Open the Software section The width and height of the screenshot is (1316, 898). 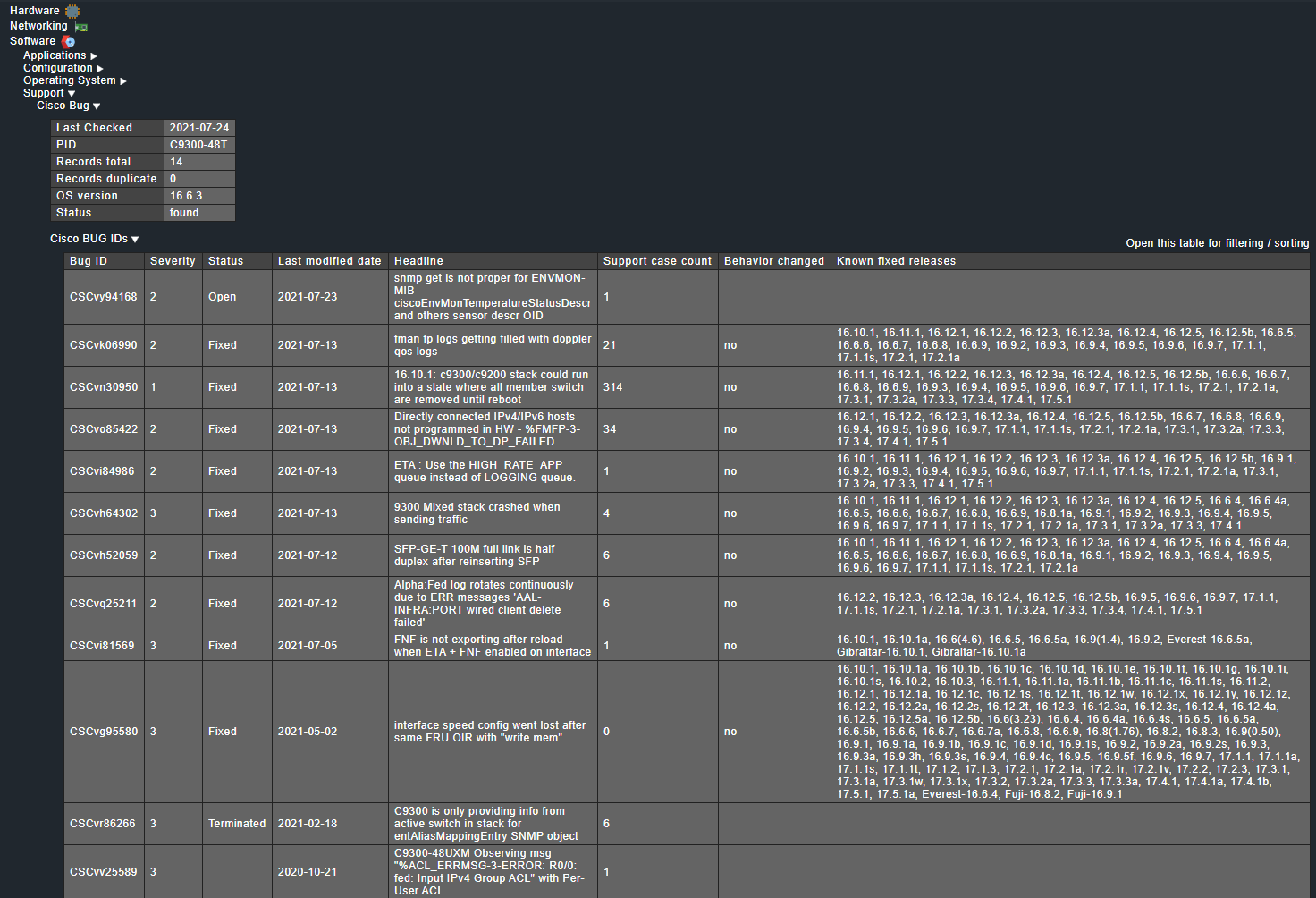click(x=32, y=41)
